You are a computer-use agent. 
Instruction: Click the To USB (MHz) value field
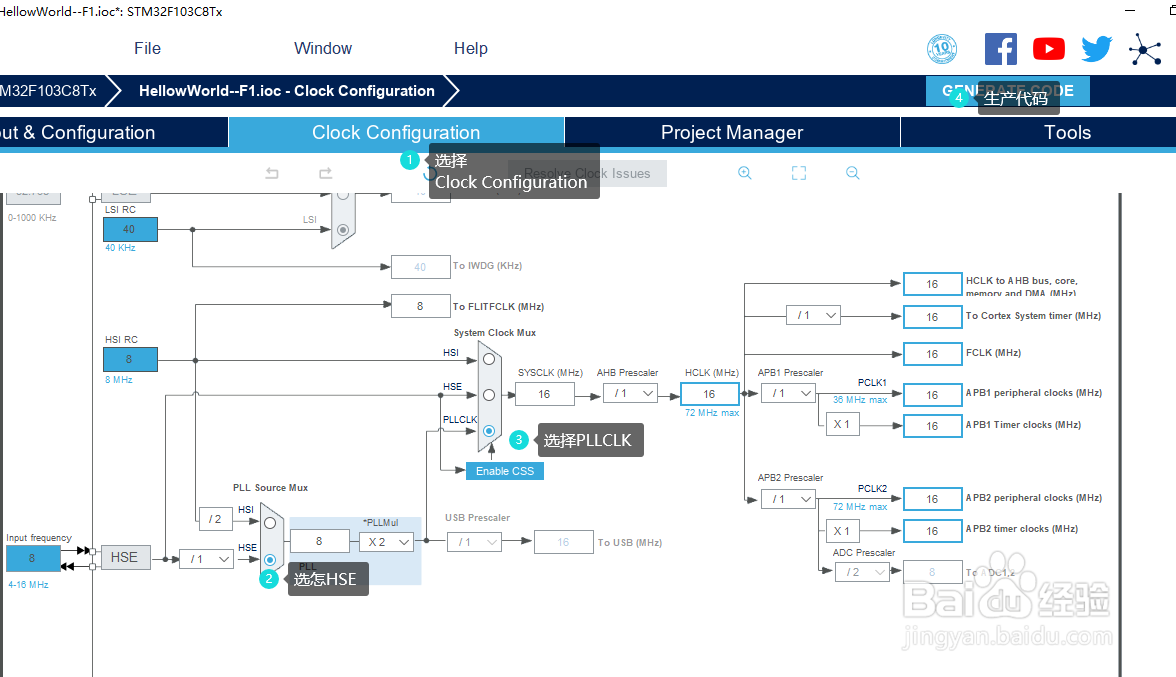(x=564, y=542)
